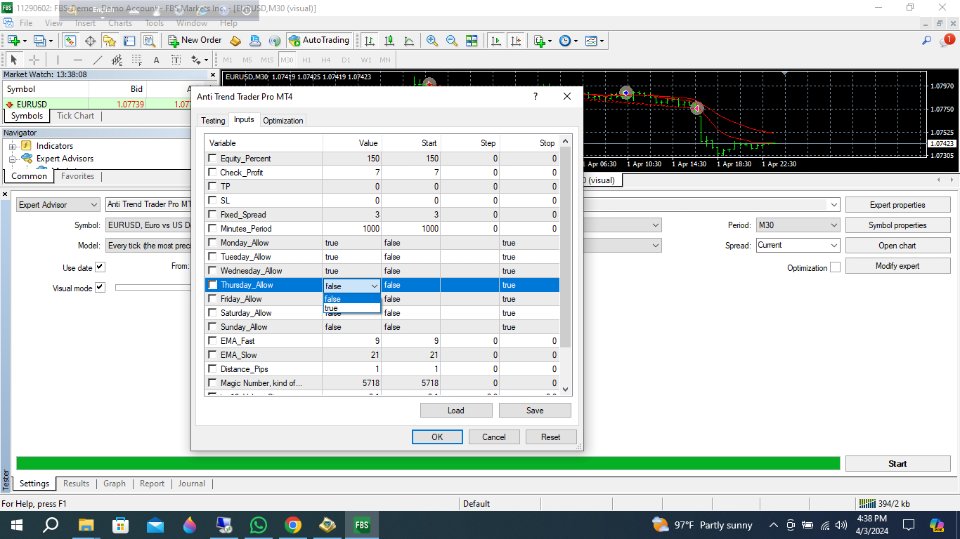Open the Favorites tab in Navigator
The width and height of the screenshot is (960, 539).
pyautogui.click(x=77, y=176)
